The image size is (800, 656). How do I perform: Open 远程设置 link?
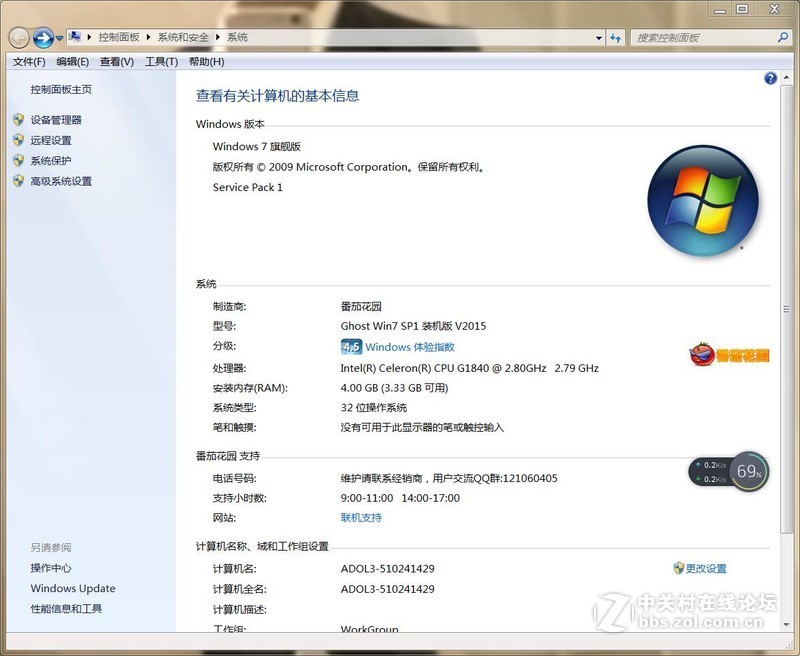pyautogui.click(x=51, y=140)
